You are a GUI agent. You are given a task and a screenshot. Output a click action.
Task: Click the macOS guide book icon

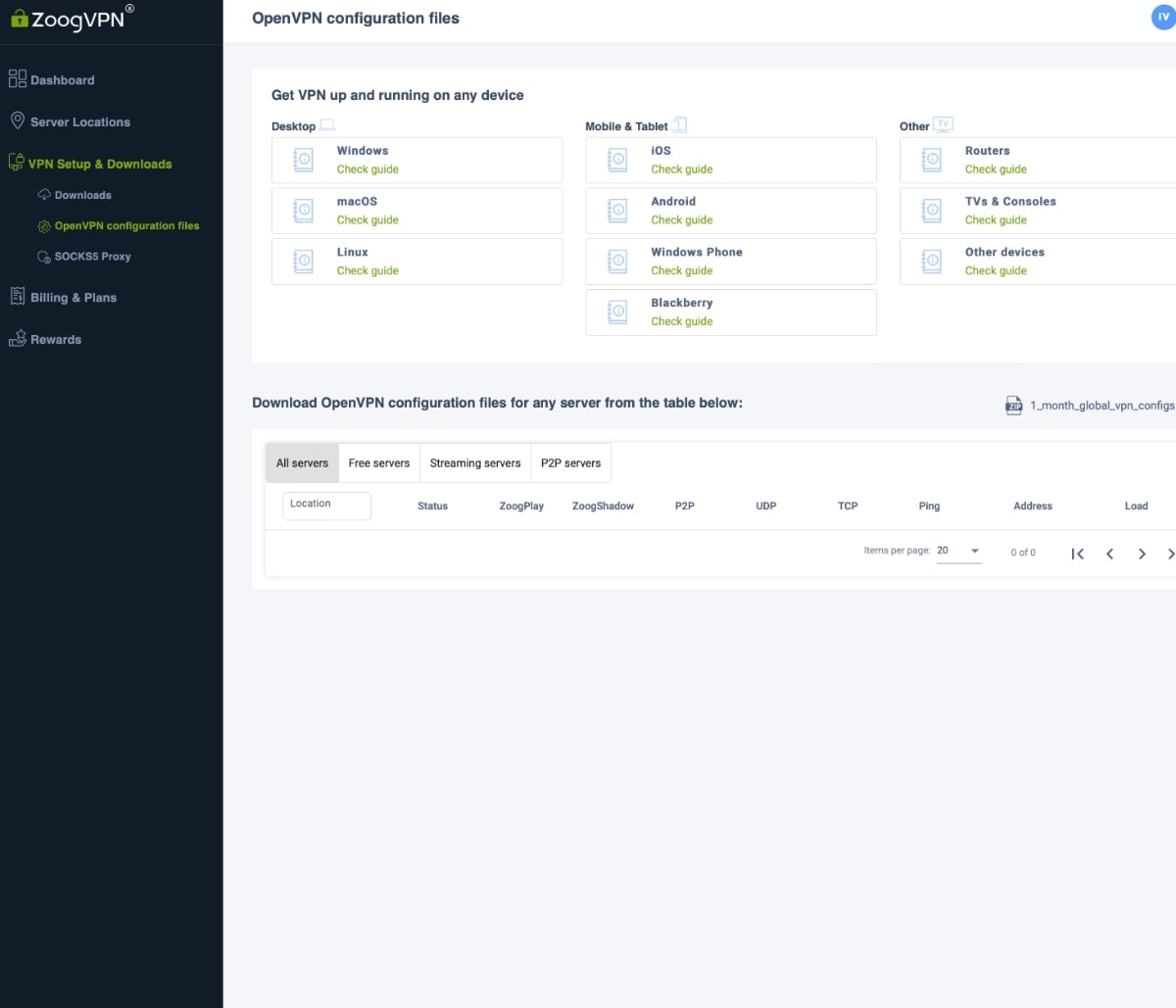click(304, 210)
